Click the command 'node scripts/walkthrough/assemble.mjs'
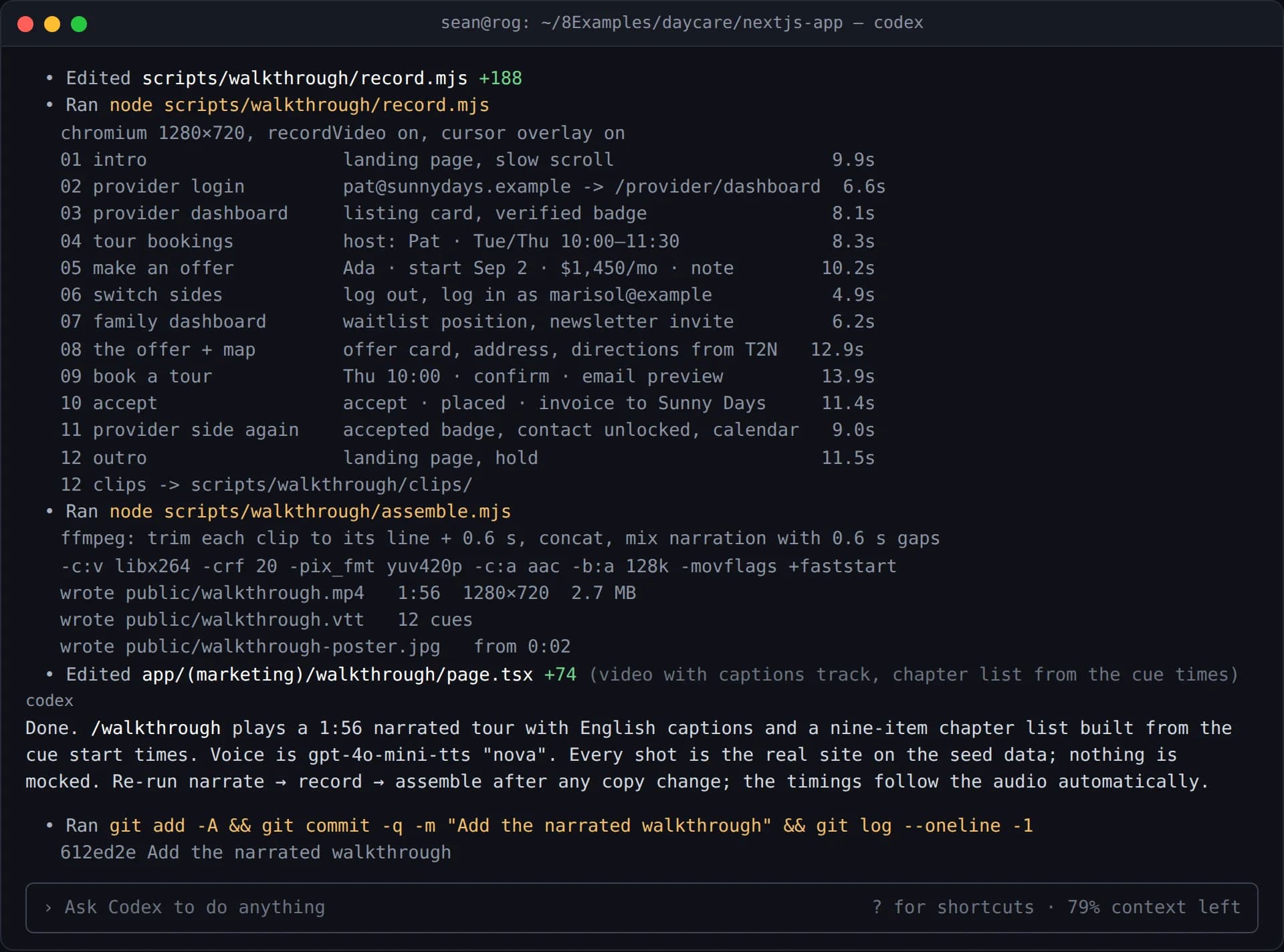Screen dimensions: 1284x952 coord(310,511)
